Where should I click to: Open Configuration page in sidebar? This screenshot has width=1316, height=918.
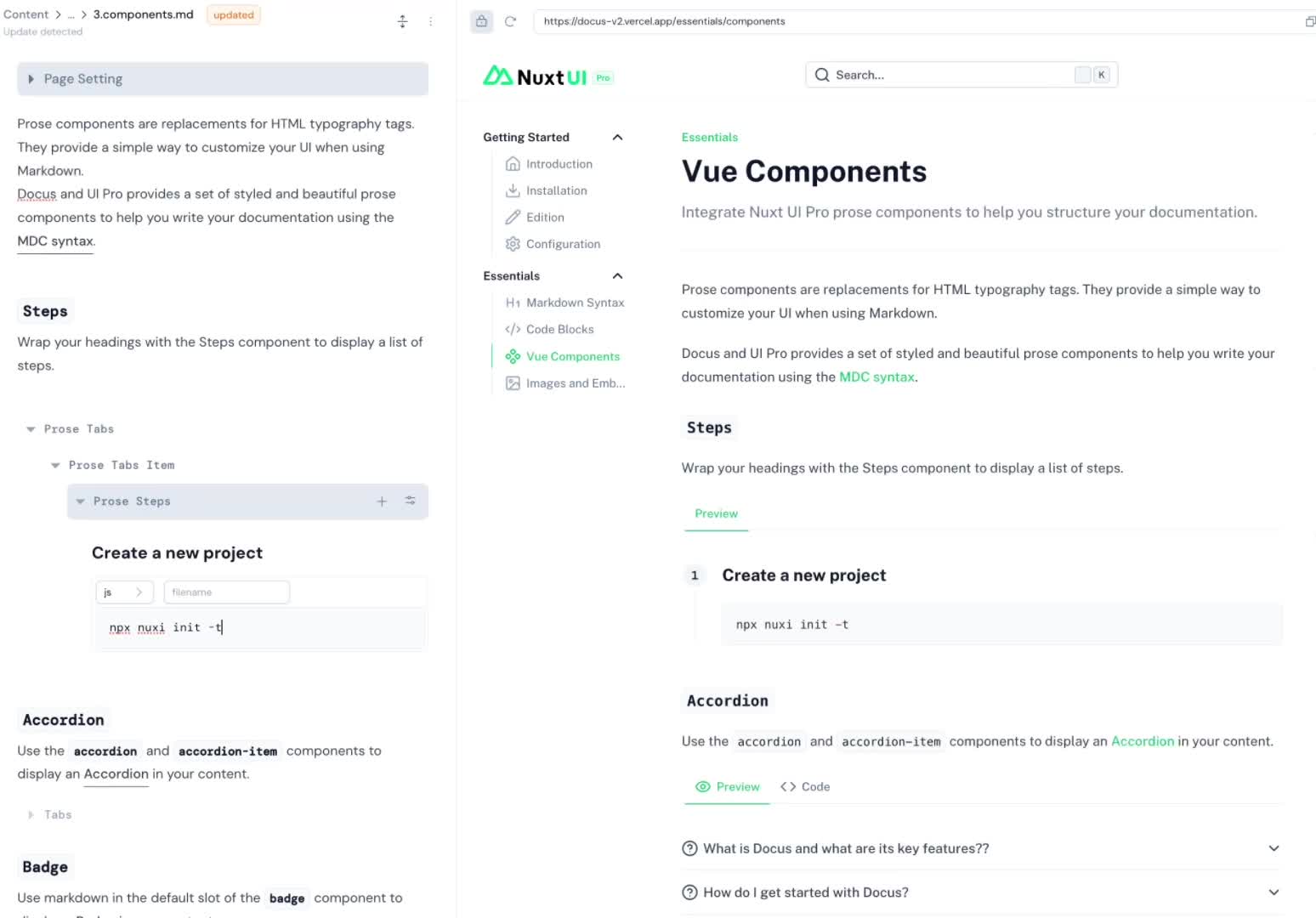pyautogui.click(x=563, y=244)
